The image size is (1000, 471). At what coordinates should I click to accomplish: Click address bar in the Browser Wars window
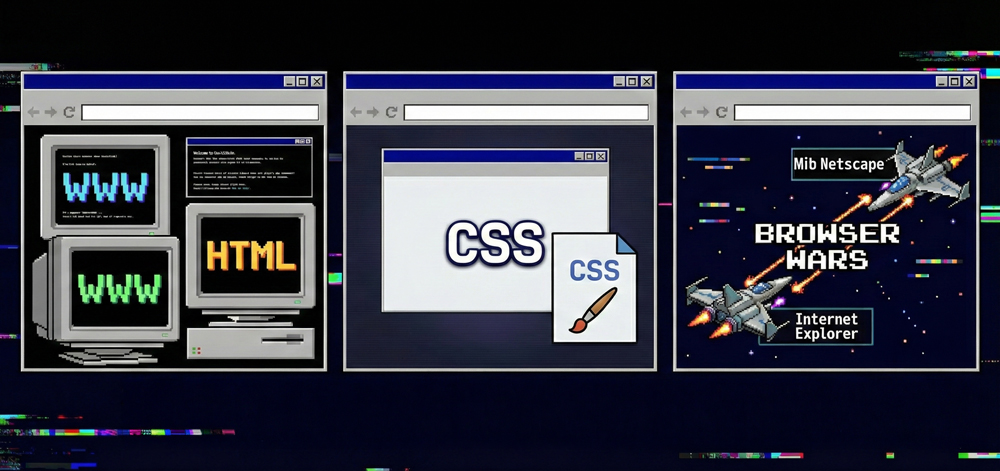[852, 112]
